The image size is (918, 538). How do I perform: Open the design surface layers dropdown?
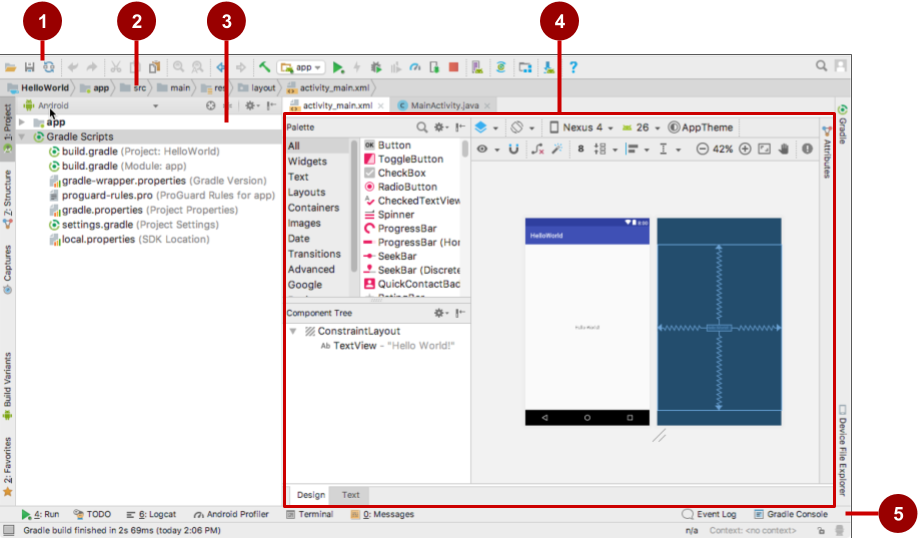(487, 128)
